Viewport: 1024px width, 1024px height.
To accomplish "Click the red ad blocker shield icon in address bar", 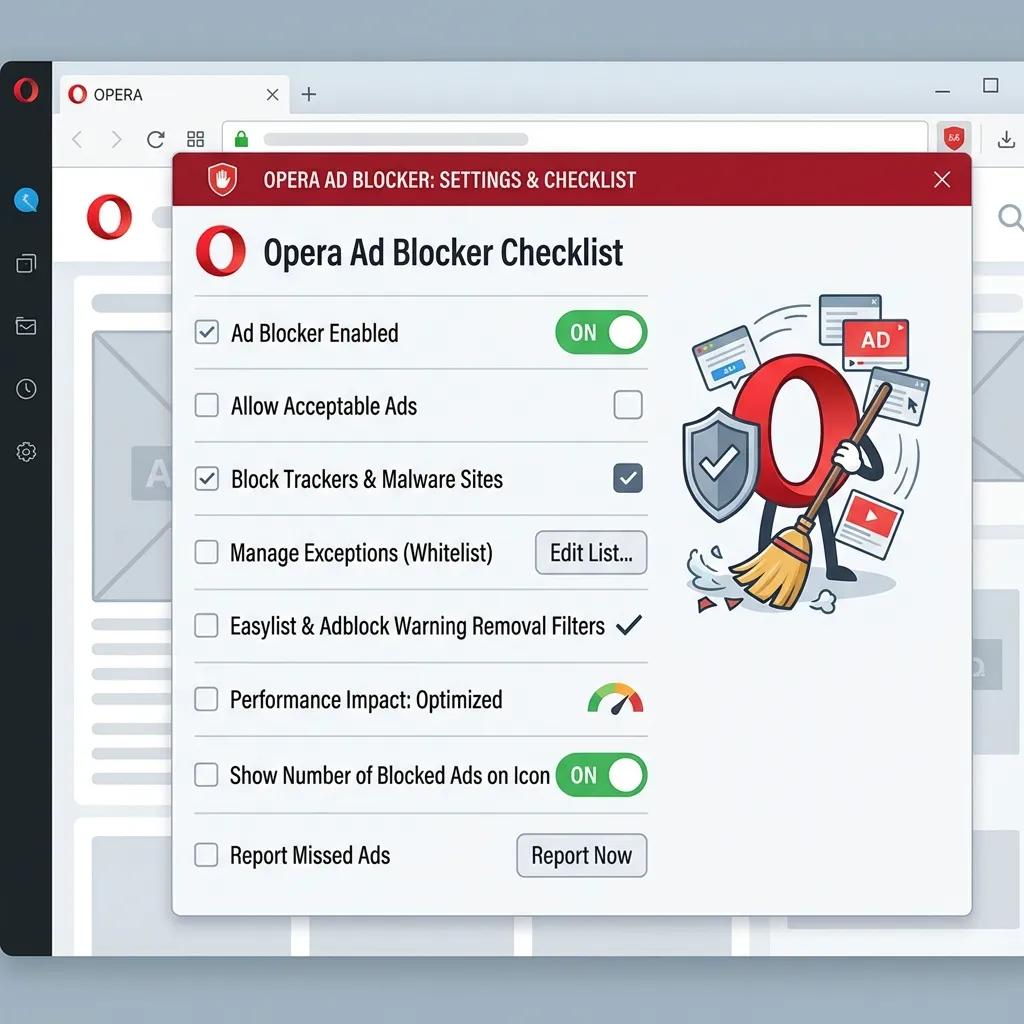I will coord(954,138).
